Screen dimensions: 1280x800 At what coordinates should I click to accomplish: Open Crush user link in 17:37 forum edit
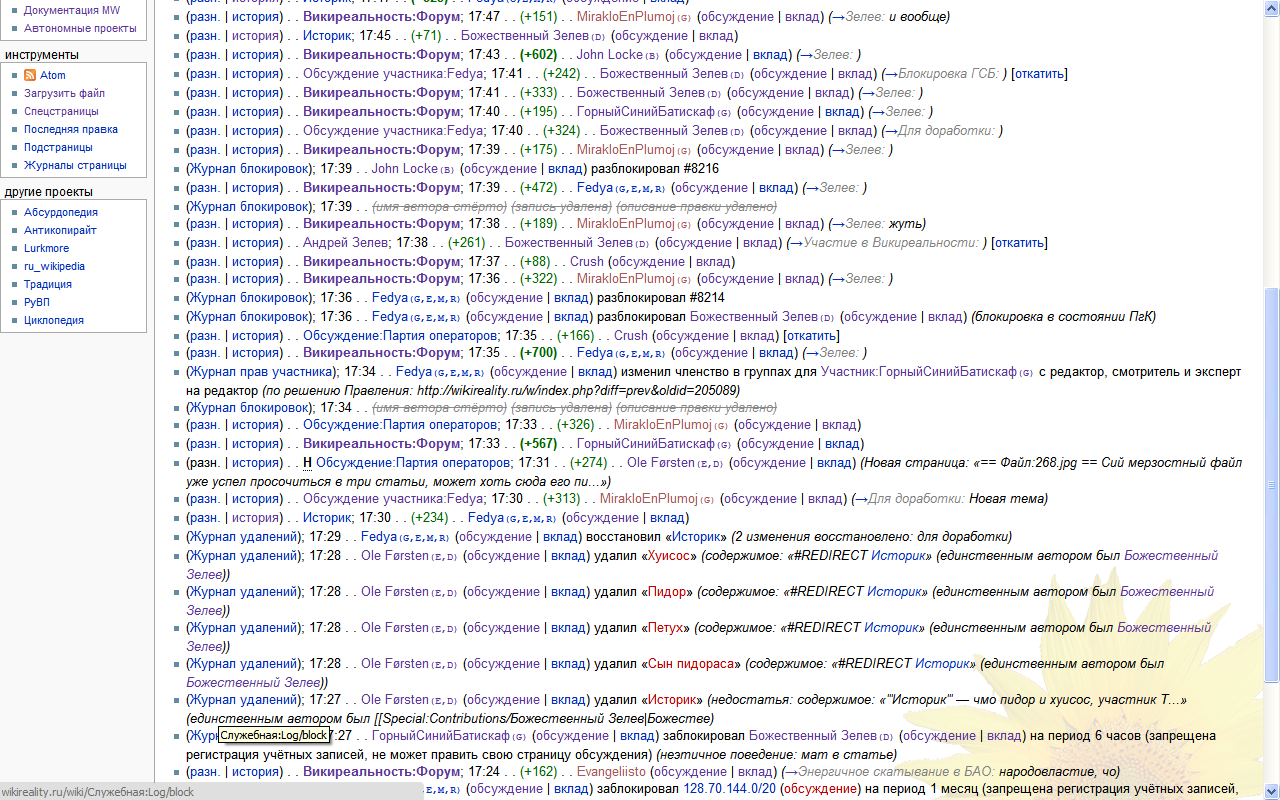click(x=587, y=262)
